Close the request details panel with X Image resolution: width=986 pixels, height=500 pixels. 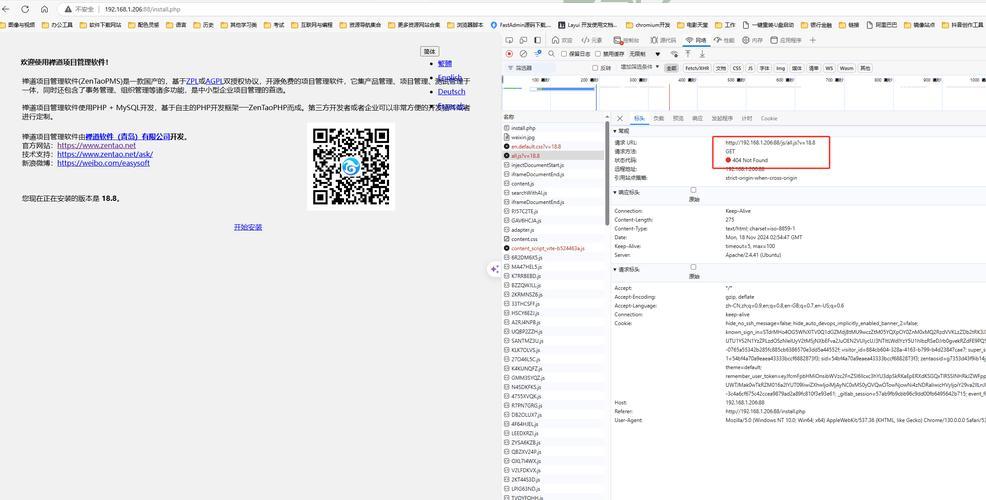tap(620, 118)
